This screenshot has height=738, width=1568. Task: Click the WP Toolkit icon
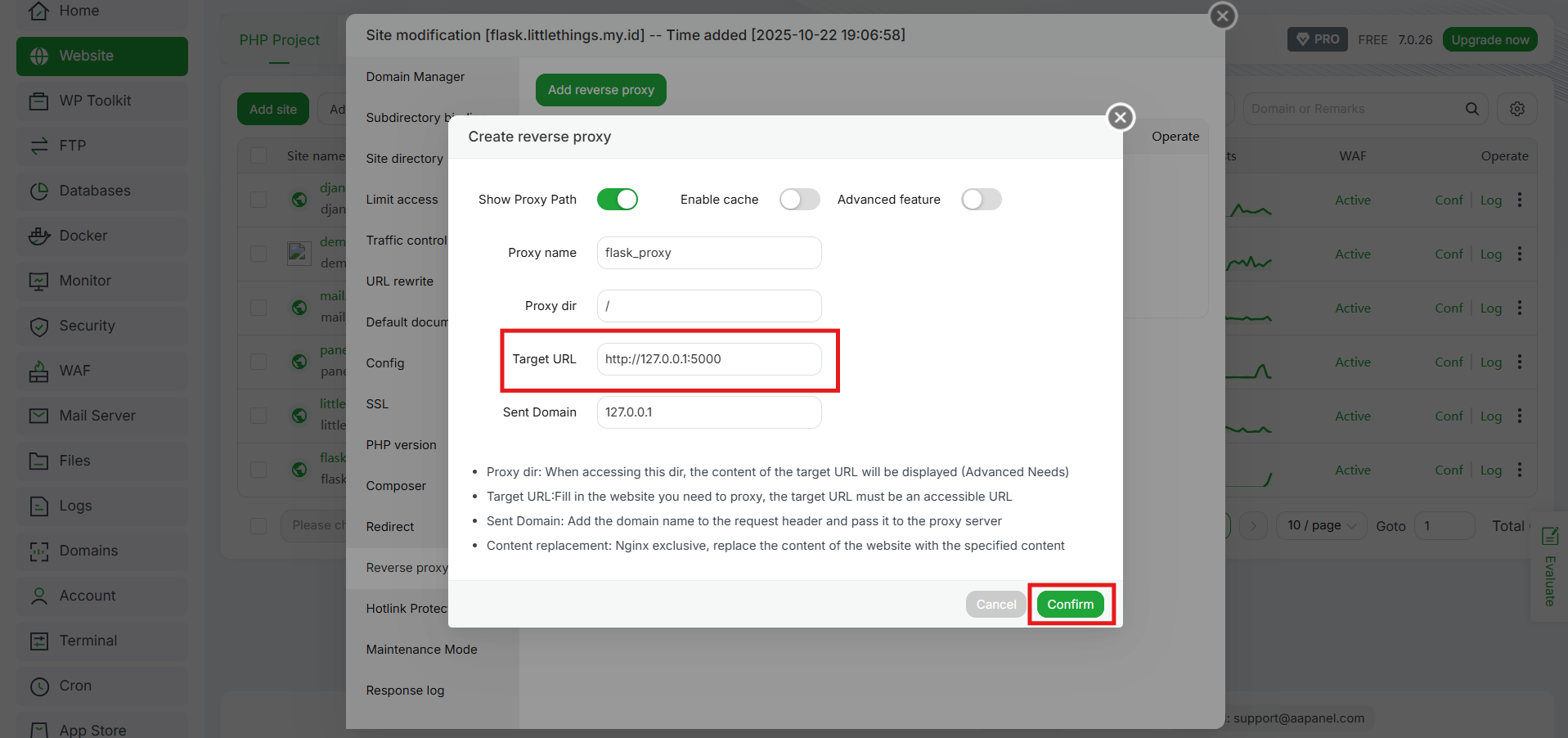tap(38, 101)
